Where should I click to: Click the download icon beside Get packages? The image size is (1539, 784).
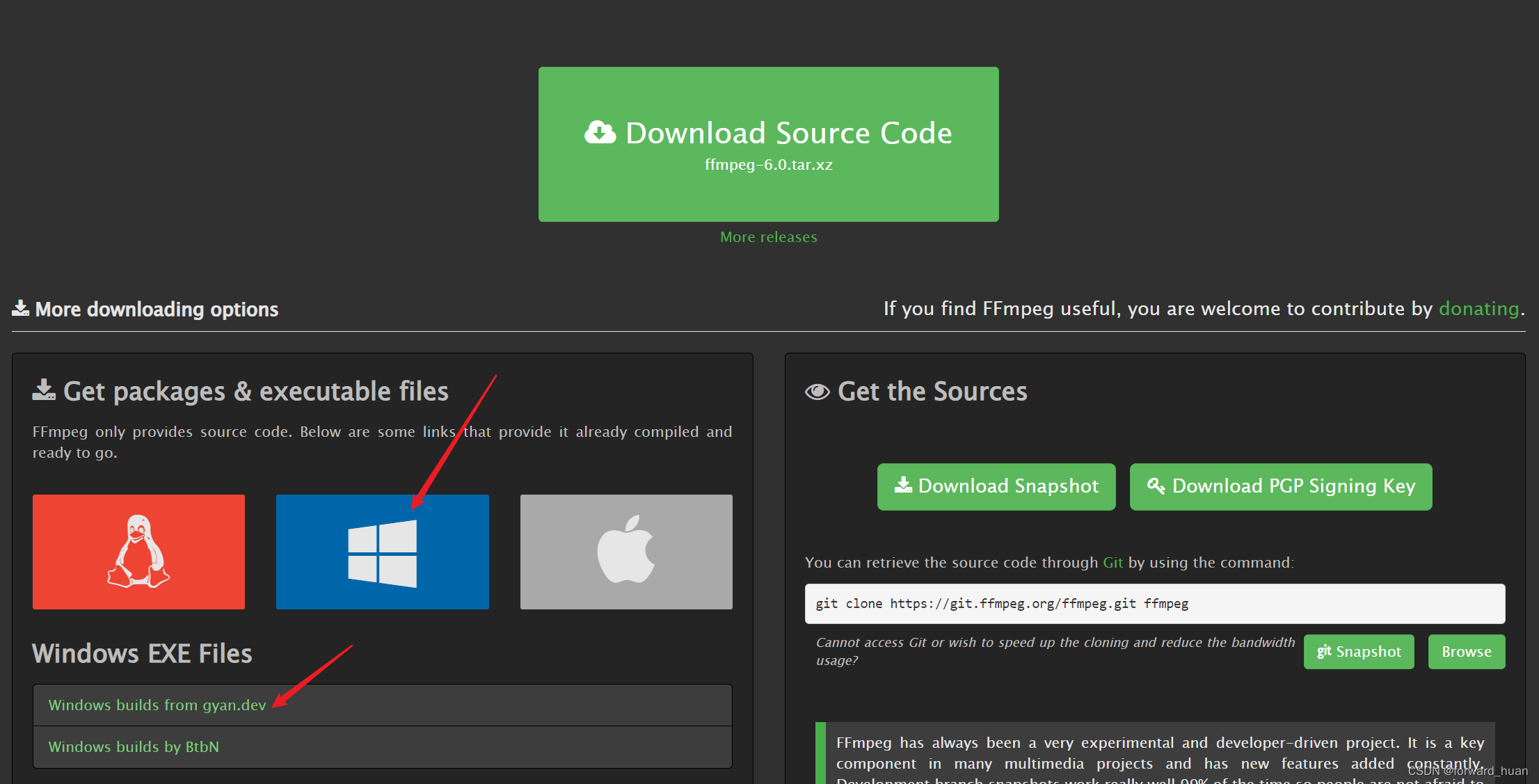(44, 390)
